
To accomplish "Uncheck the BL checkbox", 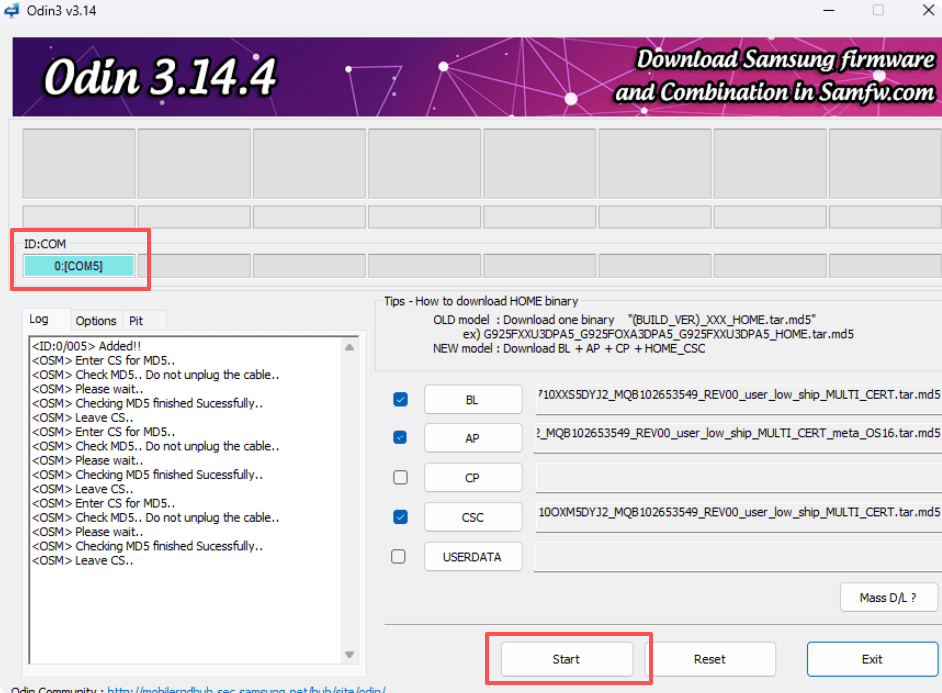I will tap(400, 399).
